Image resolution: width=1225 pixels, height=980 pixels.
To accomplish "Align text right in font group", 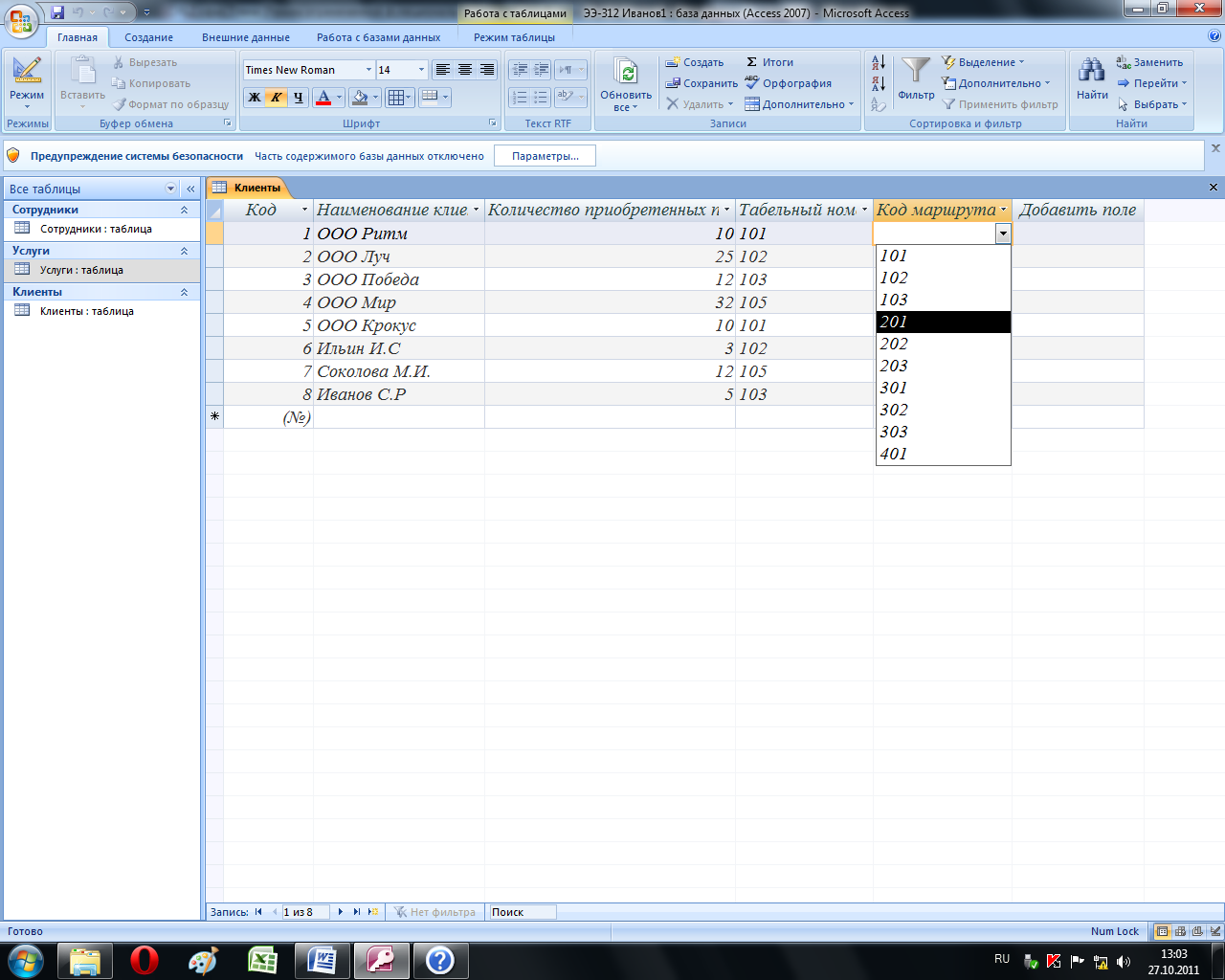I will pyautogui.click(x=487, y=70).
